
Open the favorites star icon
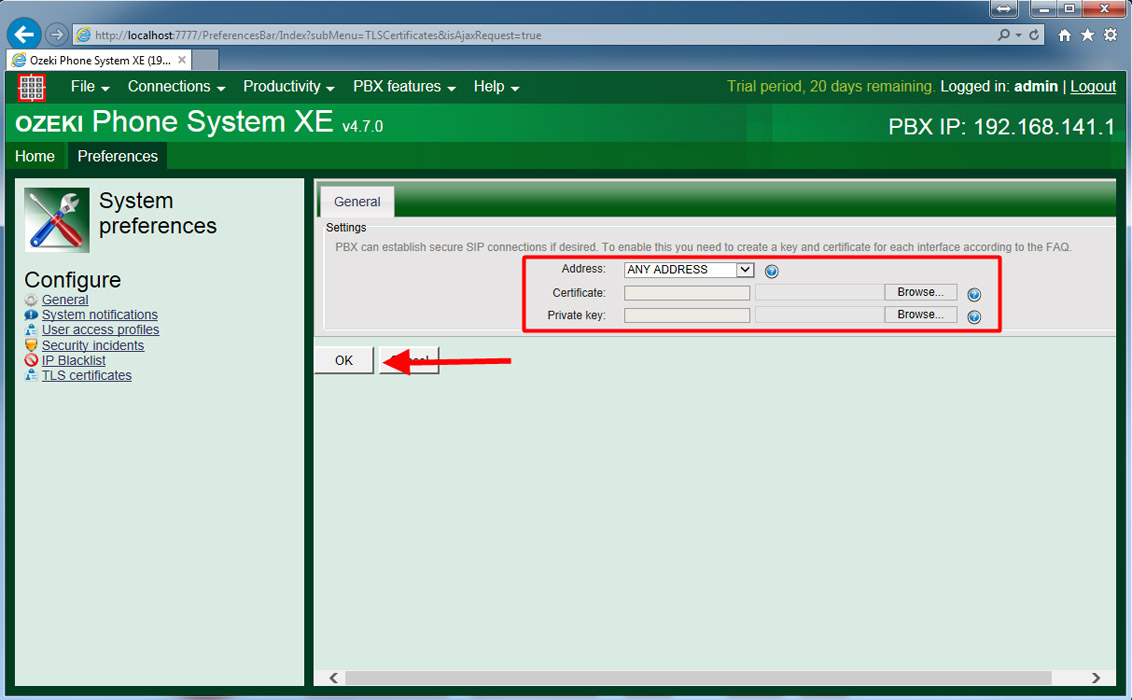click(1087, 35)
